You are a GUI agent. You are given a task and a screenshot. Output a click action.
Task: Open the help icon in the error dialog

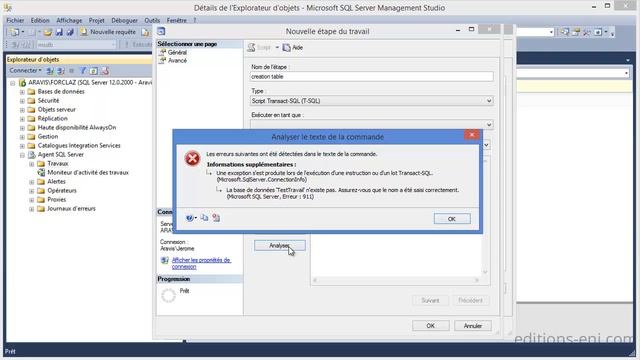pyautogui.click(x=189, y=218)
